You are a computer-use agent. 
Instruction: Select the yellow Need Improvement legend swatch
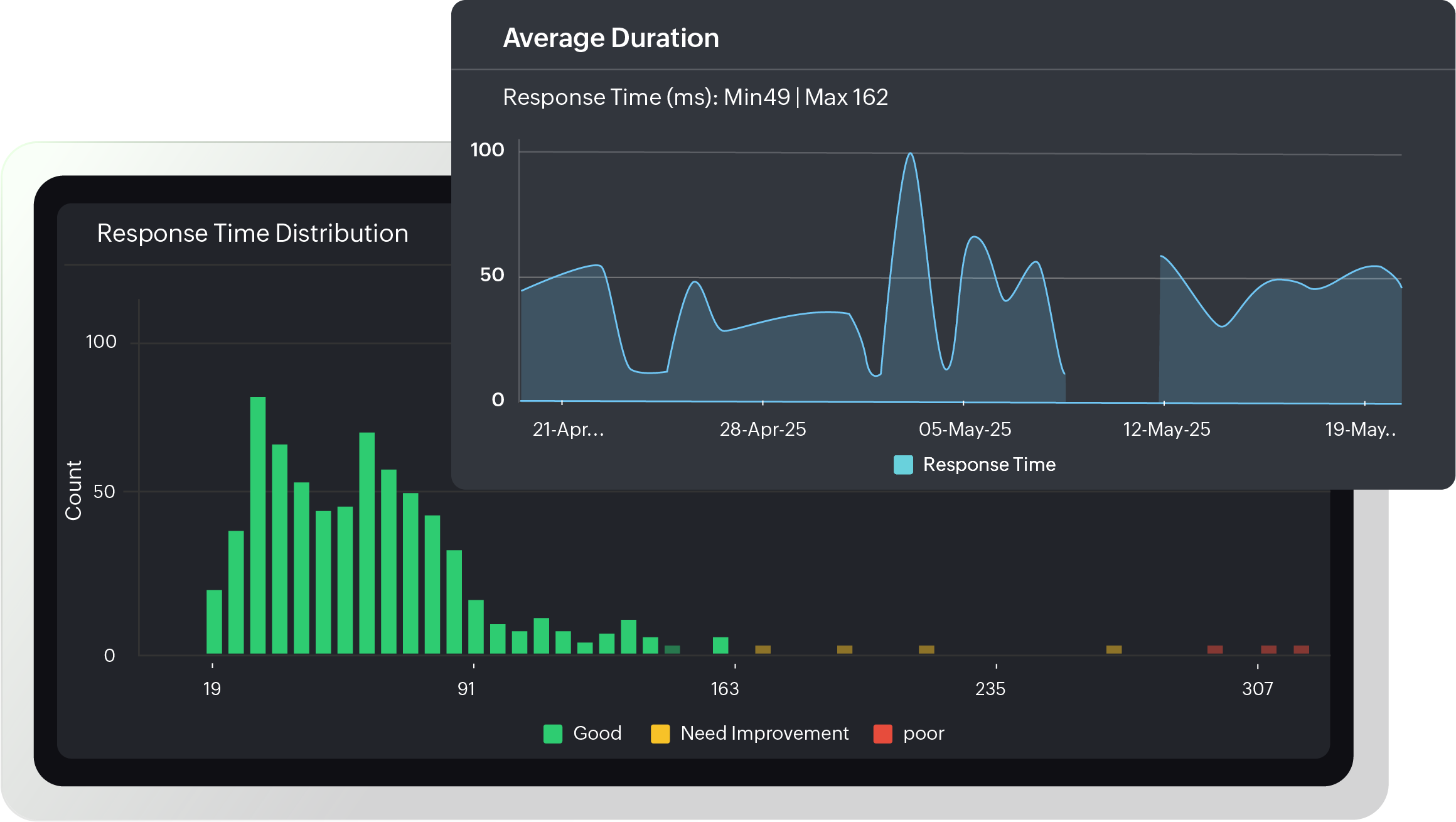661,733
